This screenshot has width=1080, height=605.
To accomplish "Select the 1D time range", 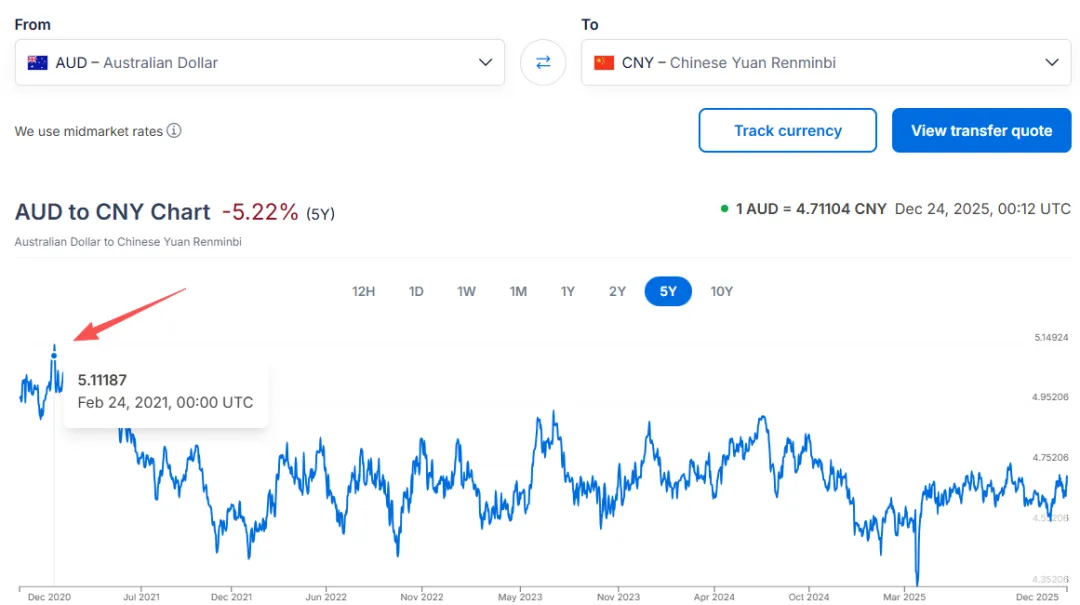I will click(416, 291).
